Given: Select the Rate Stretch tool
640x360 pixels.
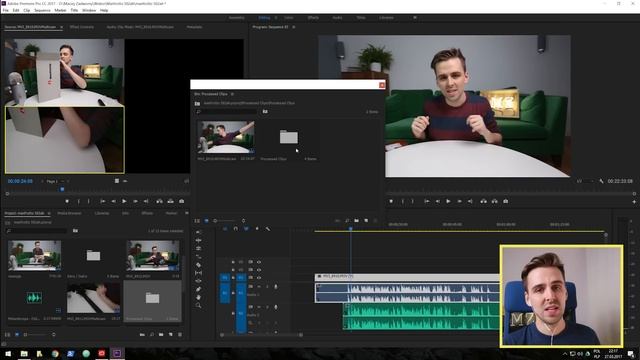Looking at the screenshot, I should coord(198,256).
